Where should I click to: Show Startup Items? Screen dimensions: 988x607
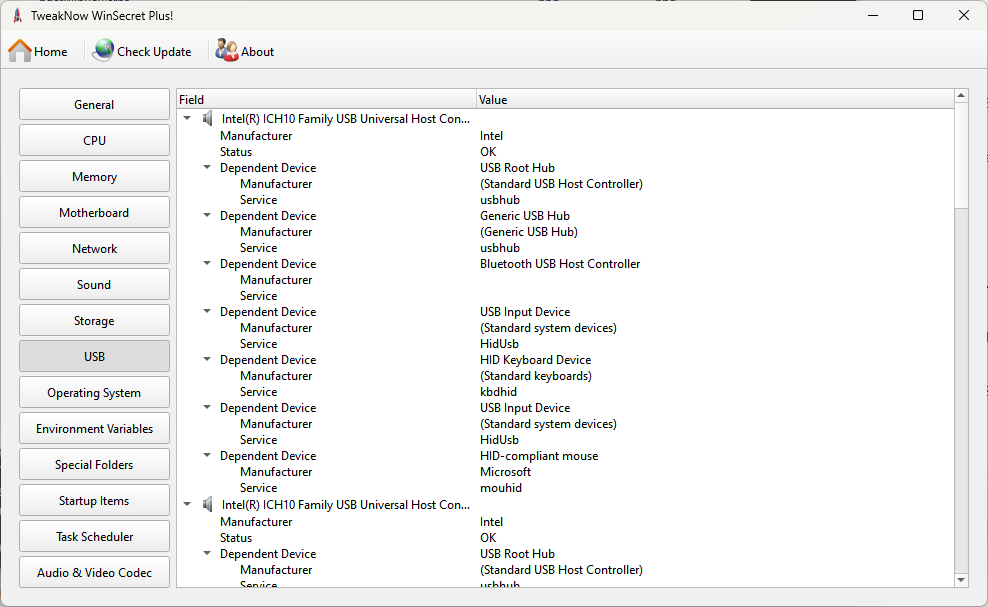(x=95, y=500)
